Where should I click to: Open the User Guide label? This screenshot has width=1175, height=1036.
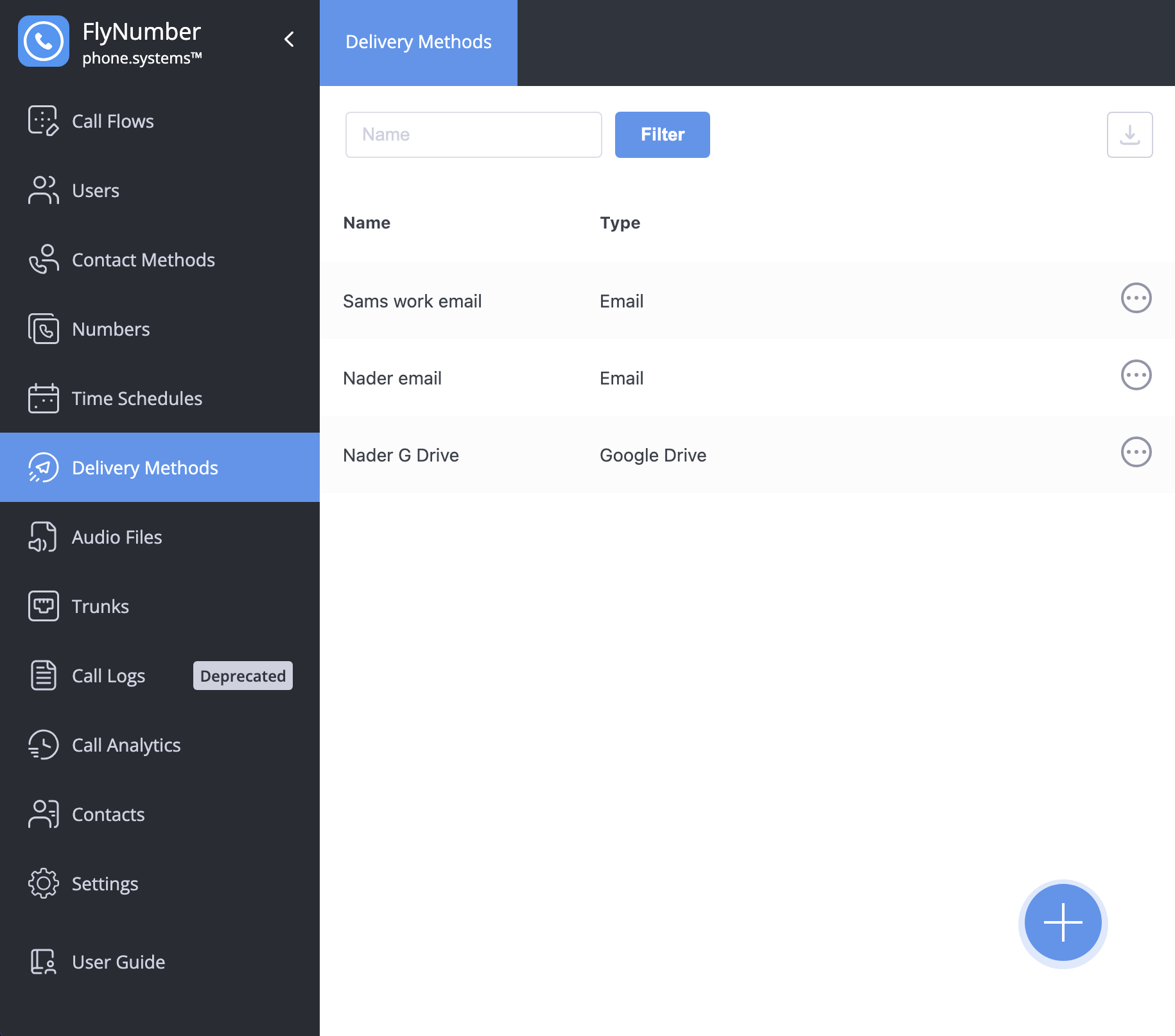119,962
